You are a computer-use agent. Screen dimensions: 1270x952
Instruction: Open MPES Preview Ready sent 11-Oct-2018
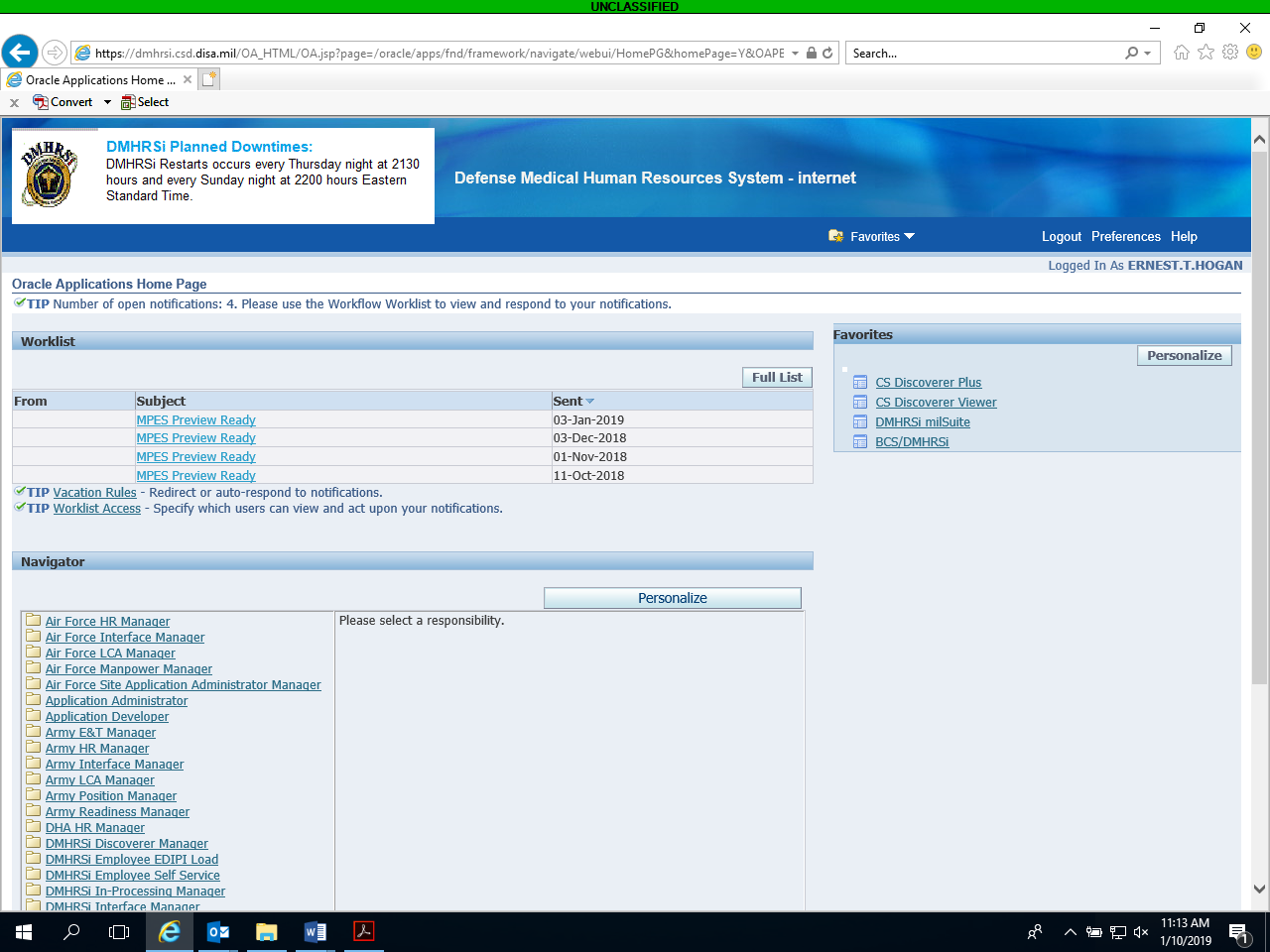coord(195,475)
